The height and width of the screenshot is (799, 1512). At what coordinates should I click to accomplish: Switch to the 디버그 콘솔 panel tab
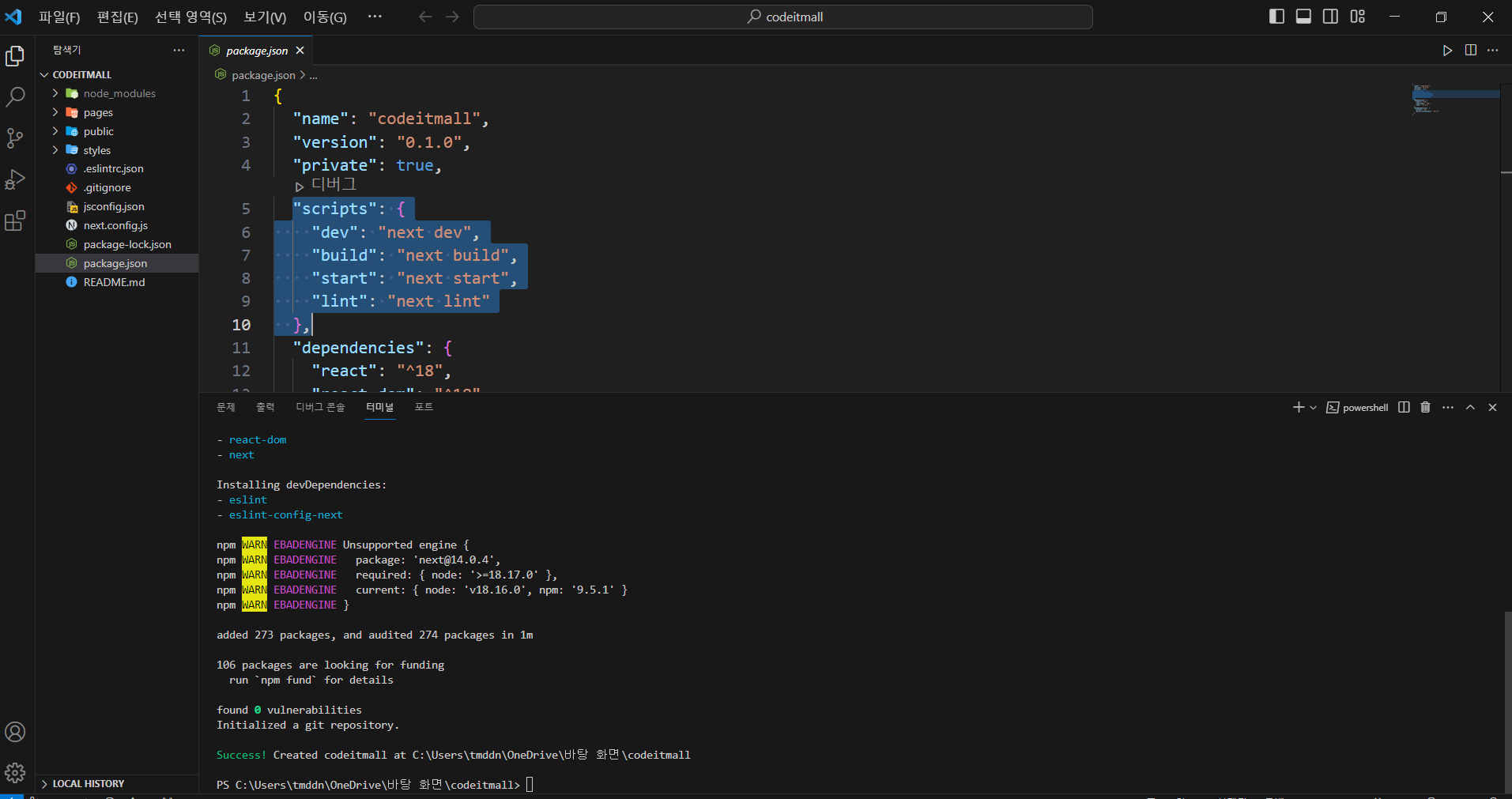[320, 407]
